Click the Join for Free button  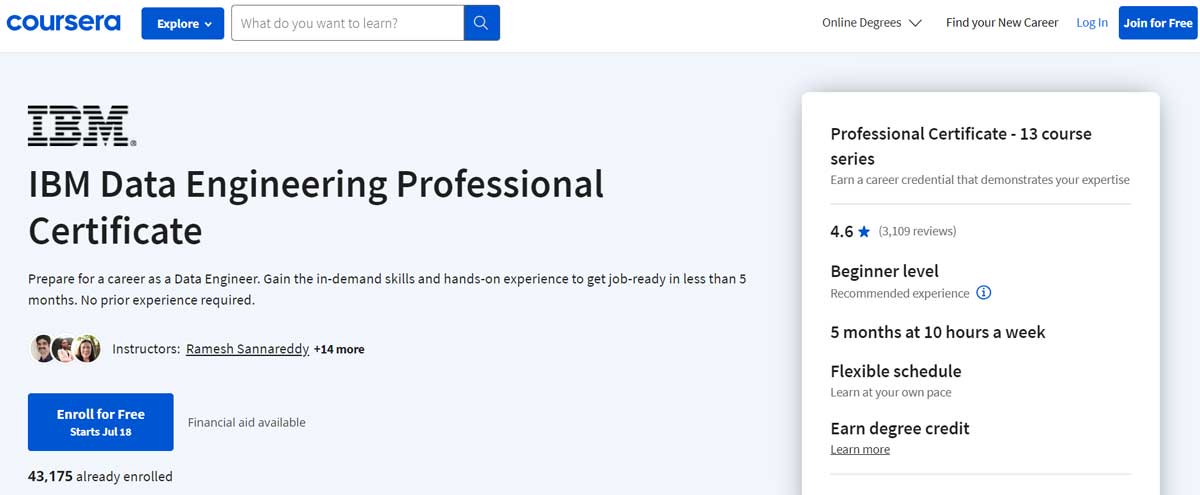pyautogui.click(x=1158, y=23)
